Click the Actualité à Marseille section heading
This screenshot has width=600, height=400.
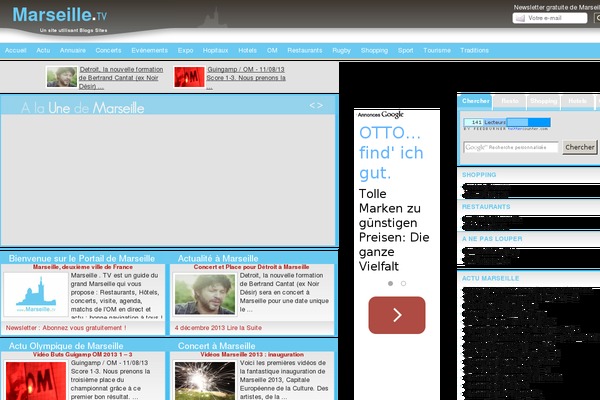tap(218, 258)
